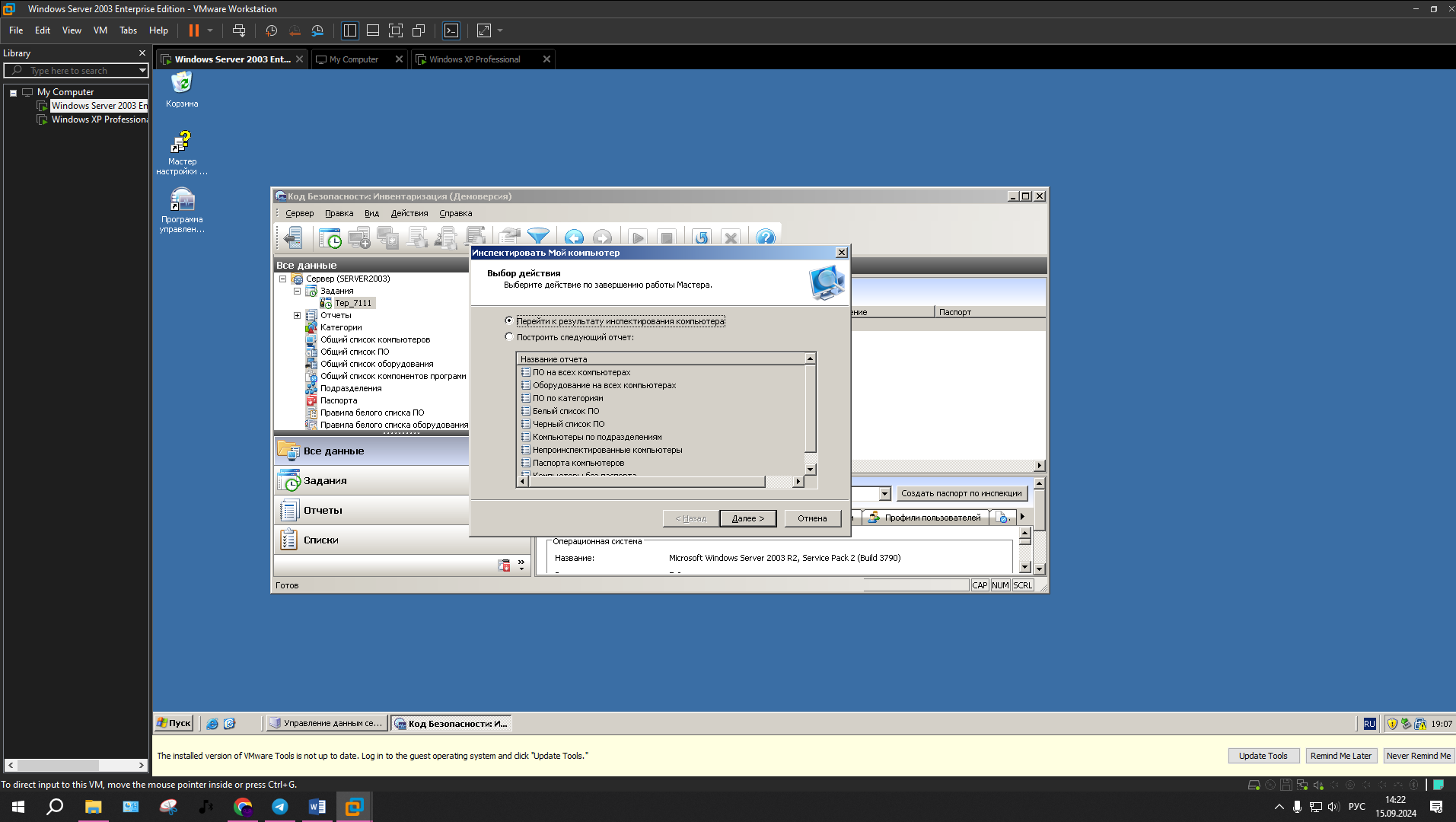Open the Действия menu

[409, 213]
